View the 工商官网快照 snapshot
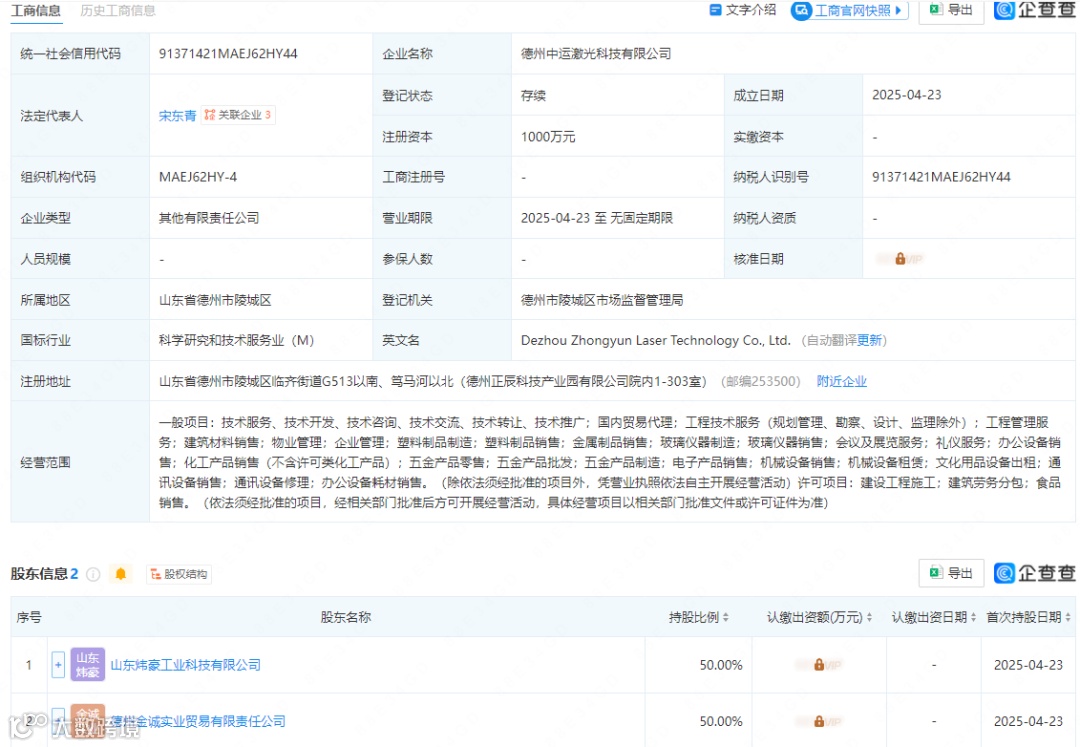This screenshot has height=747, width=1080. point(850,10)
